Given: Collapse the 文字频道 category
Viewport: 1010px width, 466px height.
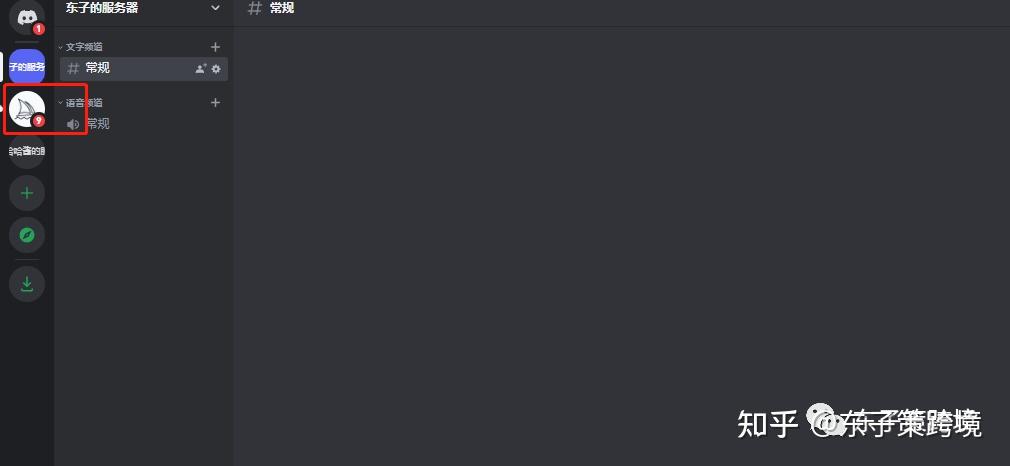Looking at the screenshot, I should (81, 47).
